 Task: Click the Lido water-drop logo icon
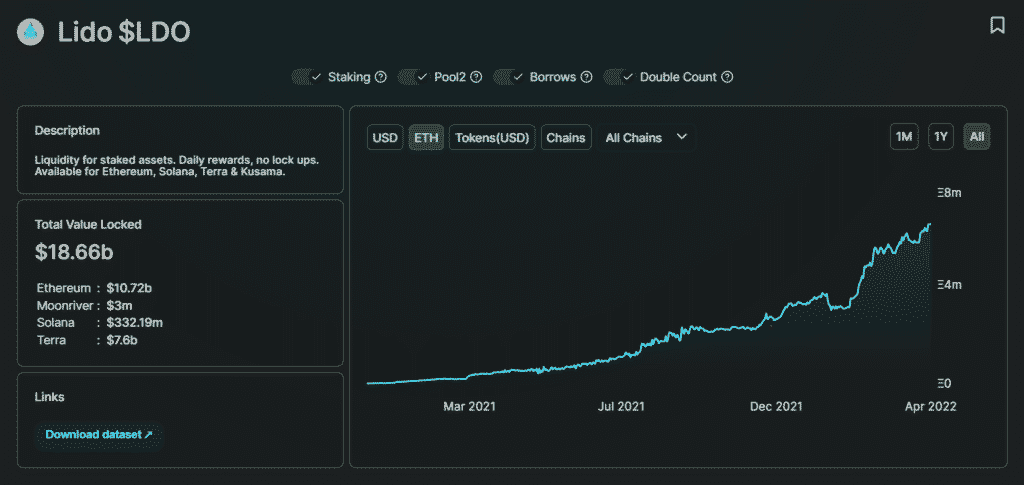[30, 32]
